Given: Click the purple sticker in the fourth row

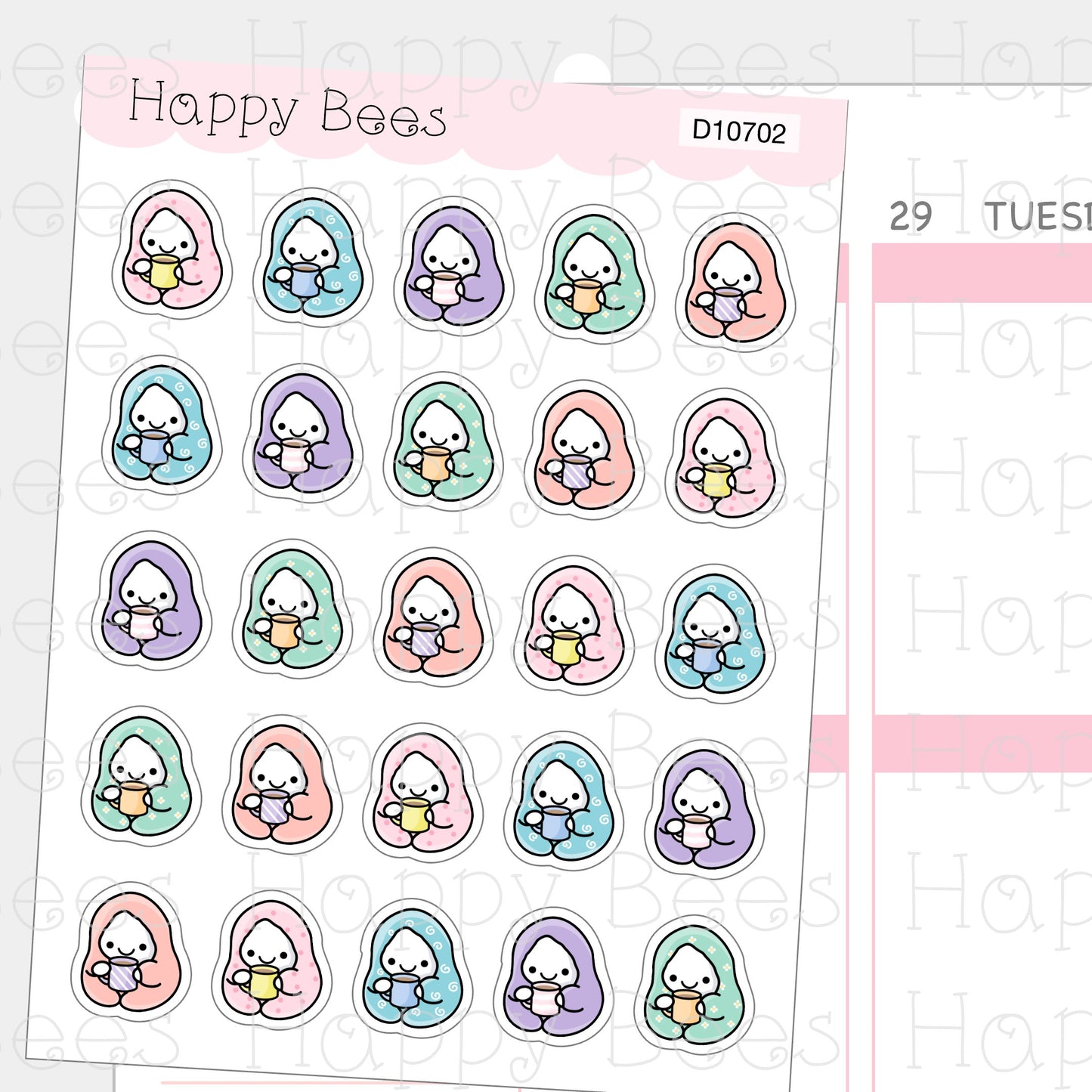Looking at the screenshot, I should [x=704, y=810].
